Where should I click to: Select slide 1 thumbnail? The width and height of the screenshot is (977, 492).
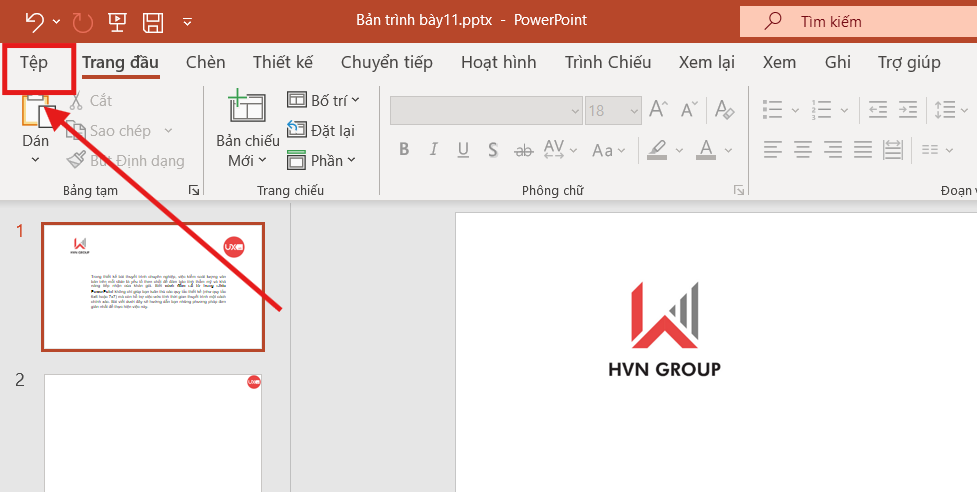[153, 286]
